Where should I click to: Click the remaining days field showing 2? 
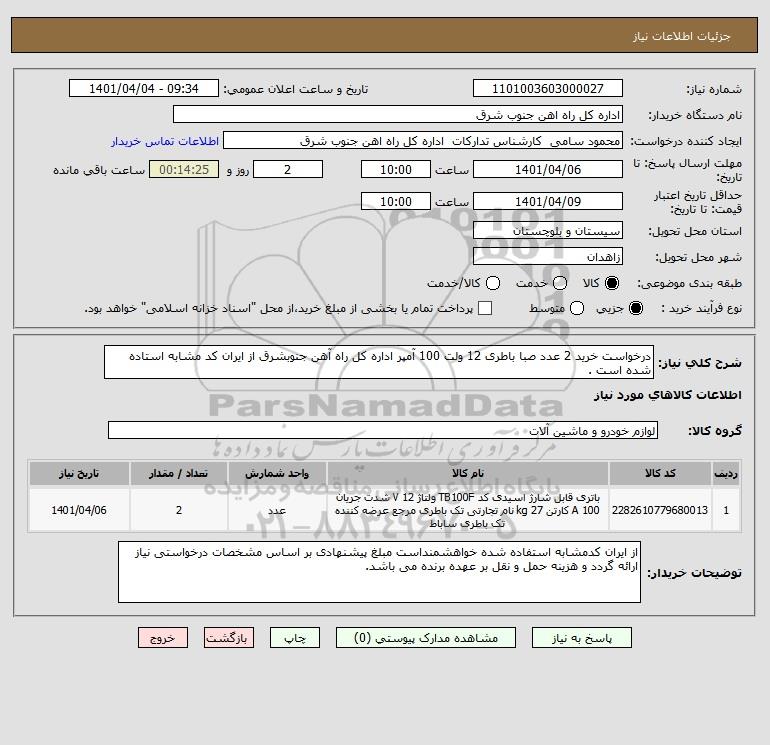click(x=288, y=169)
